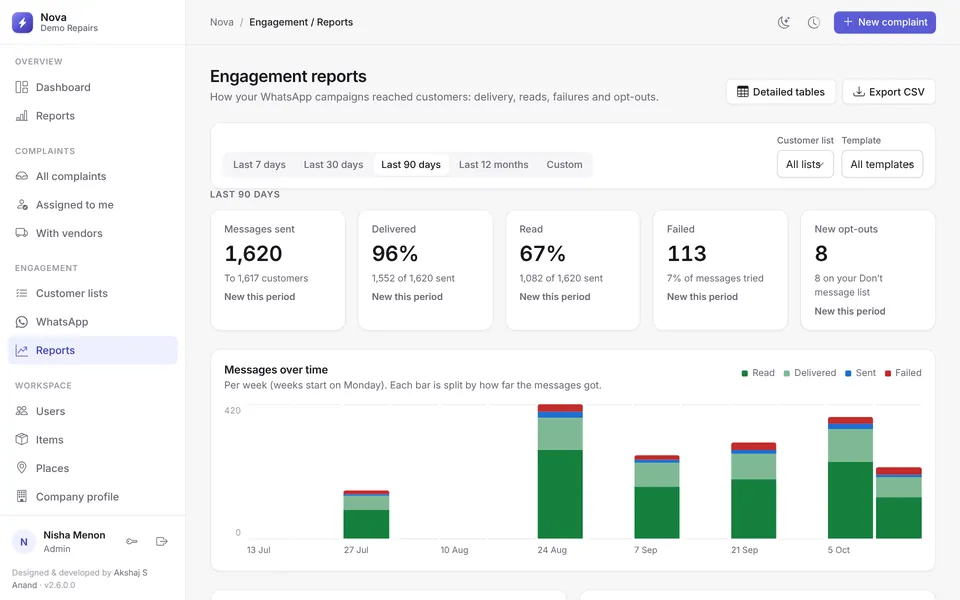Click the 7 Sep bar in the chart
The image size is (960, 600).
tap(657, 497)
